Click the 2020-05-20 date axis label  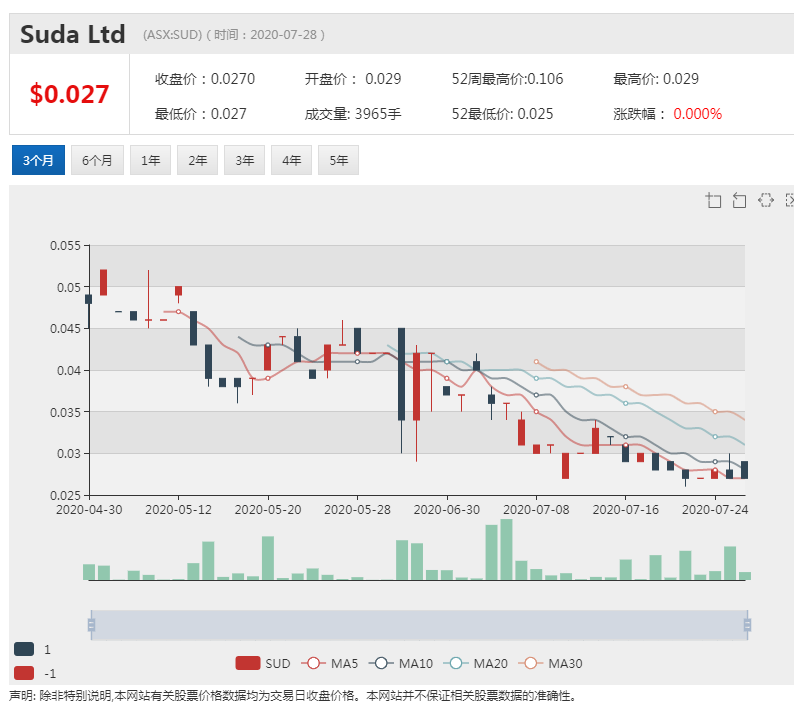click(x=268, y=510)
